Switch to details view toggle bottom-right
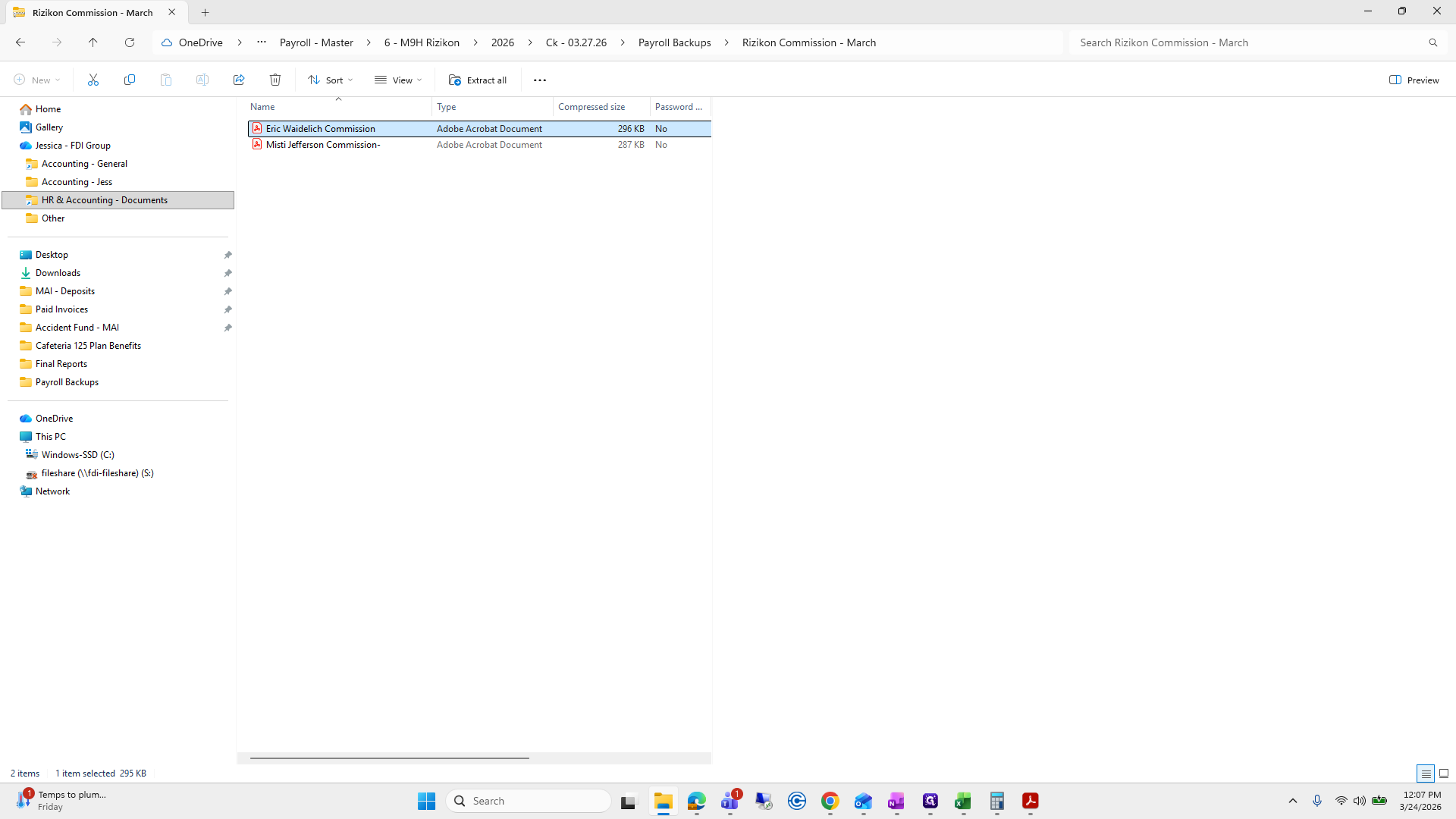This screenshot has width=1456, height=819. [1426, 773]
